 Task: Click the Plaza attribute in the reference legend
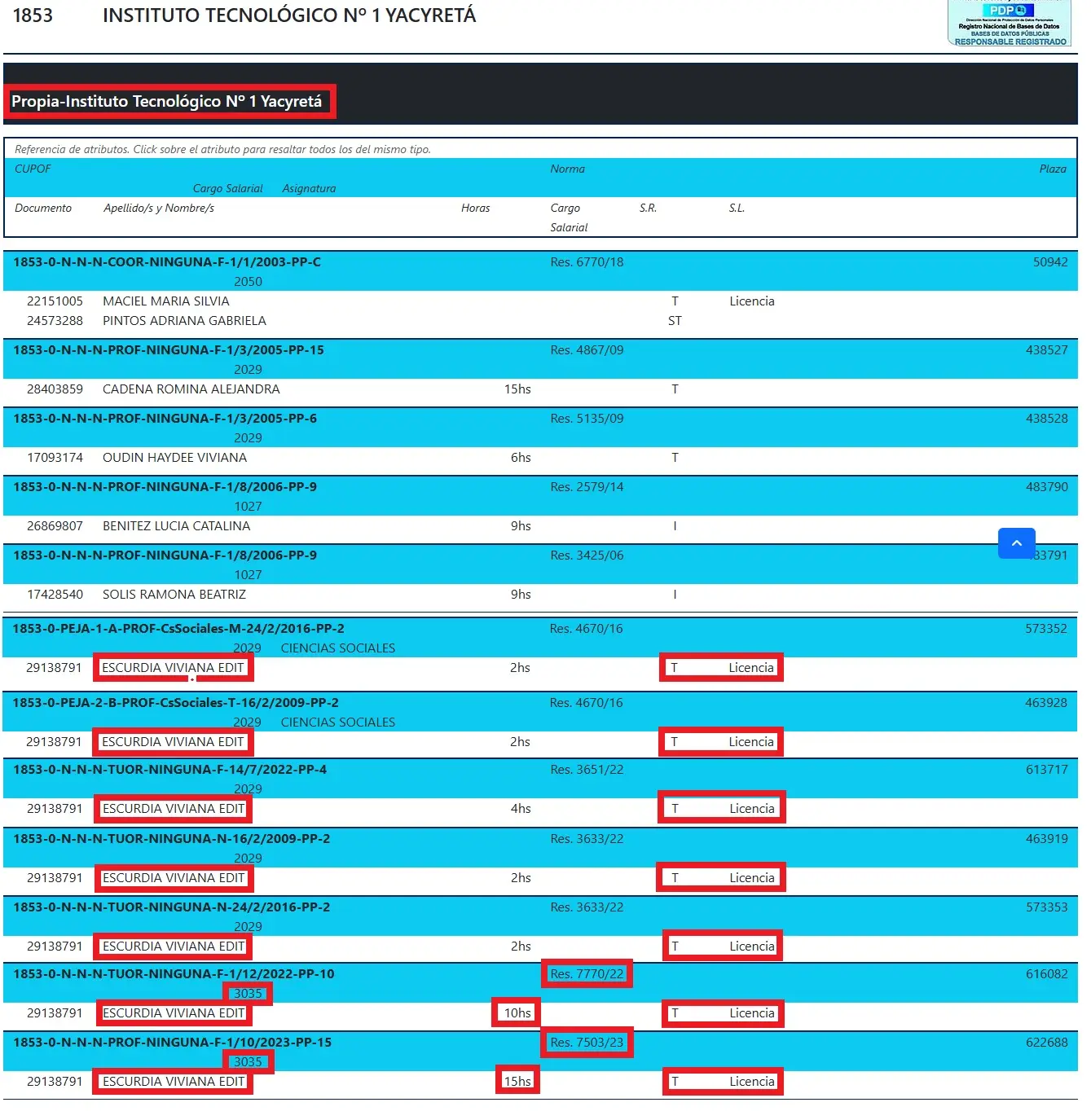tap(1053, 169)
